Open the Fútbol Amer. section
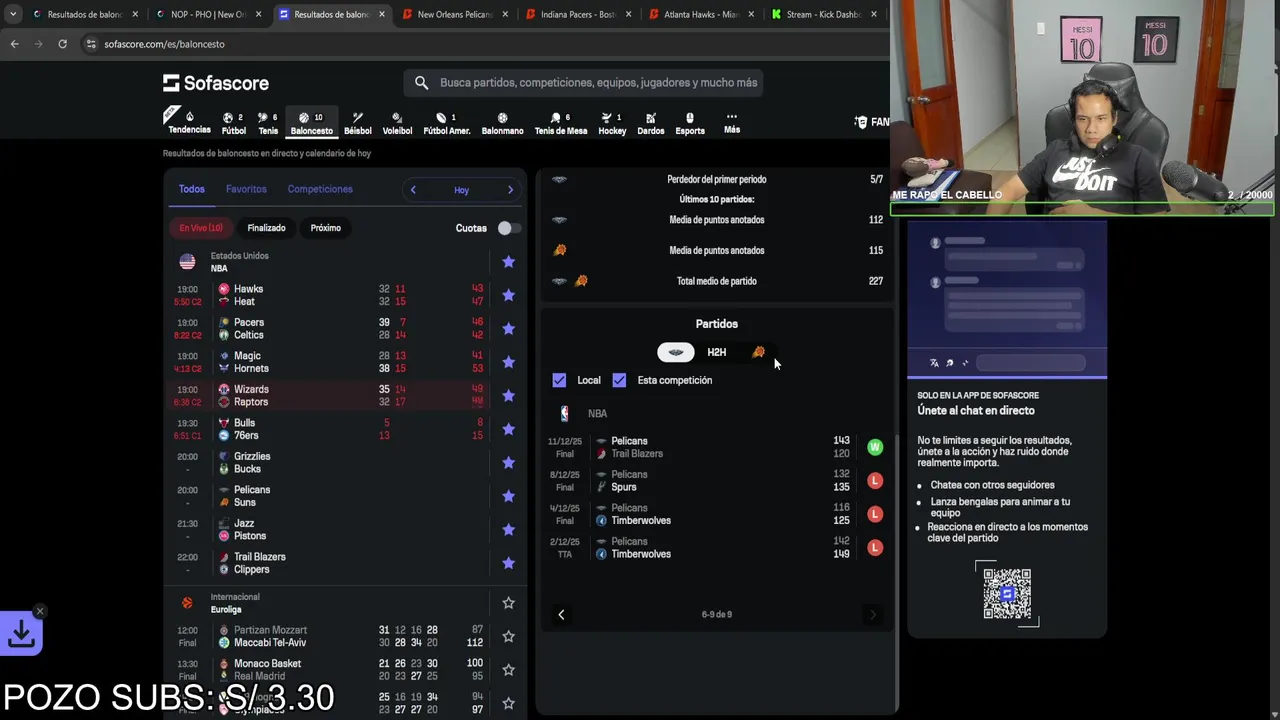The width and height of the screenshot is (1280, 720). click(x=446, y=123)
